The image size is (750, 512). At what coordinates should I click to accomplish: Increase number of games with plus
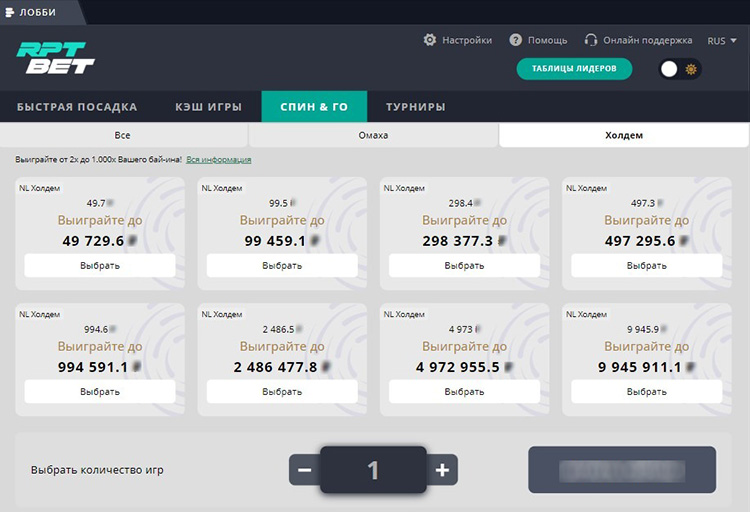coord(442,470)
